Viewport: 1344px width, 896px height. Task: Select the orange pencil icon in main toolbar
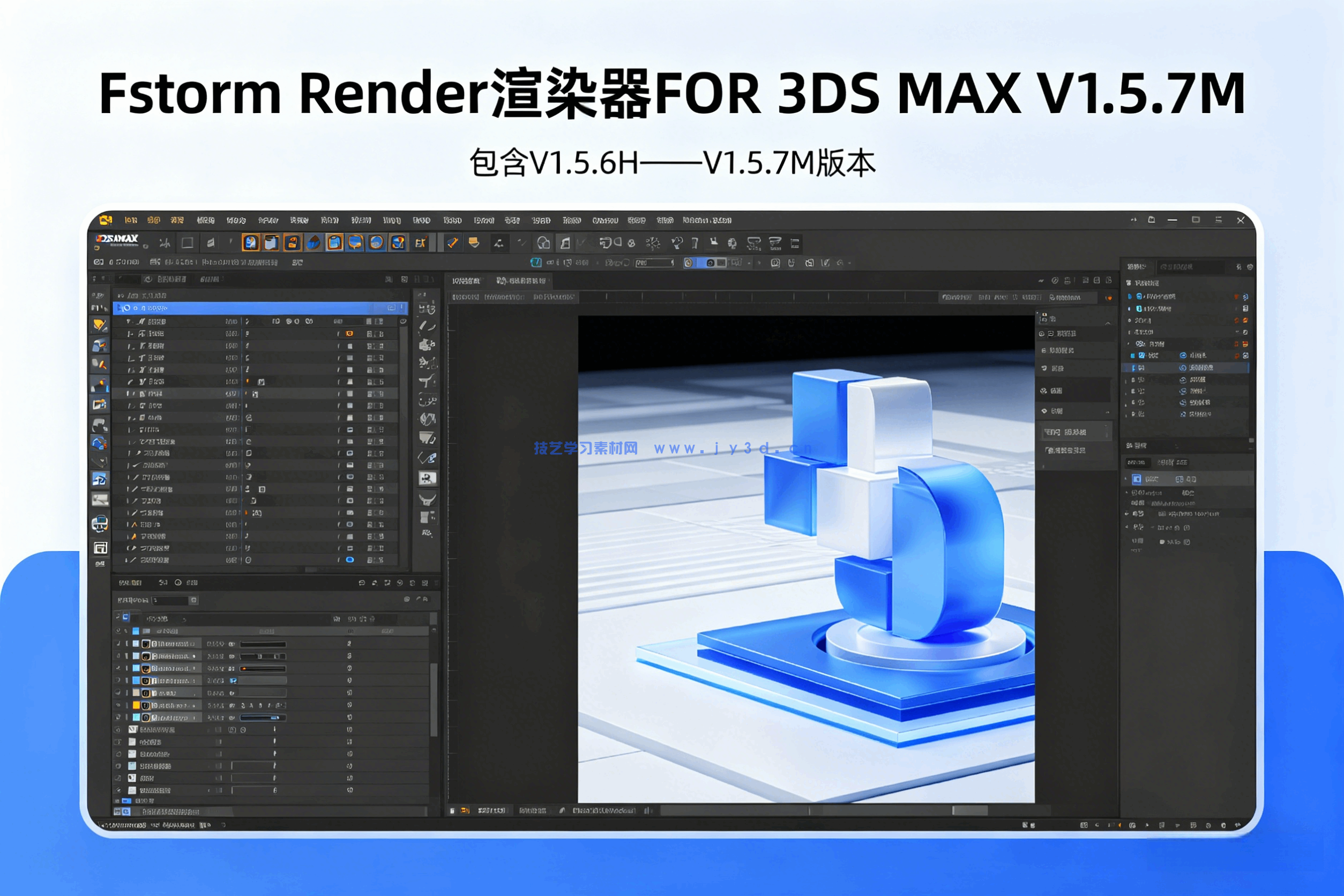point(452,243)
